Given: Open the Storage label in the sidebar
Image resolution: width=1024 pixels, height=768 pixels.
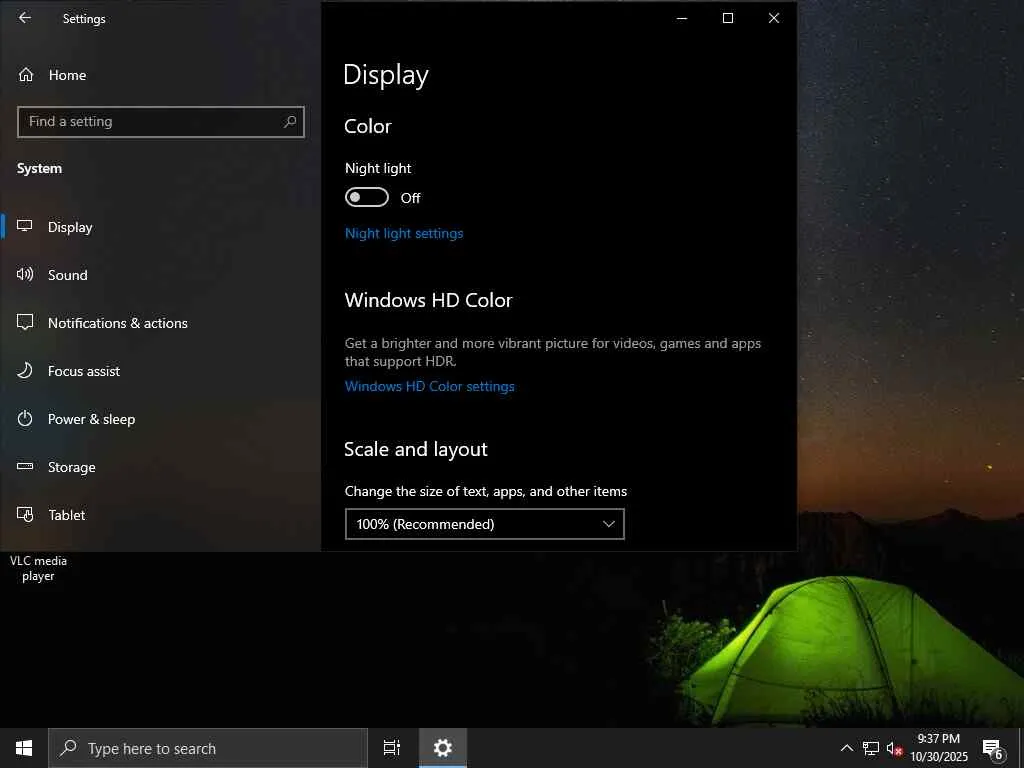Looking at the screenshot, I should [71, 467].
